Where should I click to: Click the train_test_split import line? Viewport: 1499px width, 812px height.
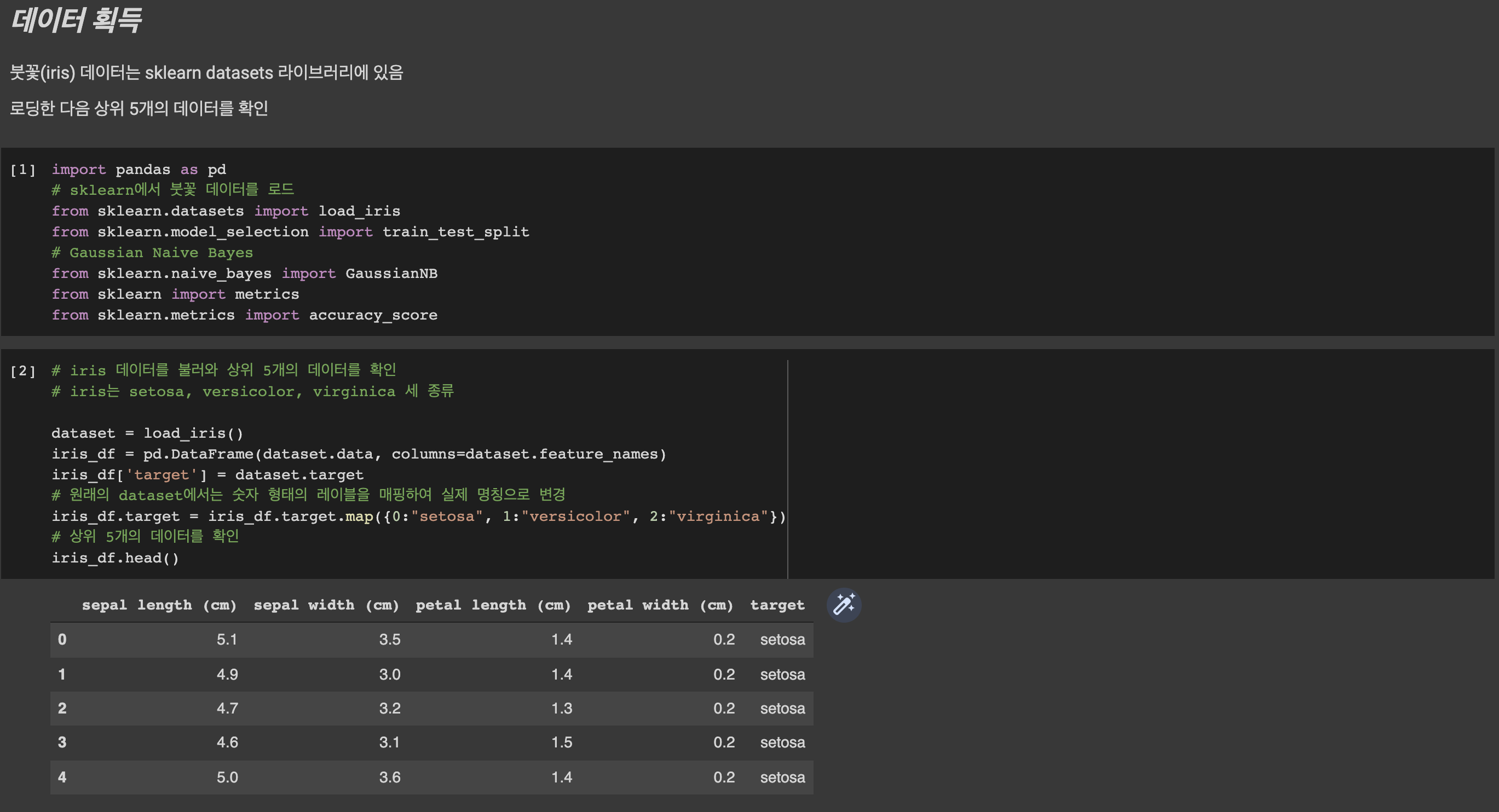point(290,232)
